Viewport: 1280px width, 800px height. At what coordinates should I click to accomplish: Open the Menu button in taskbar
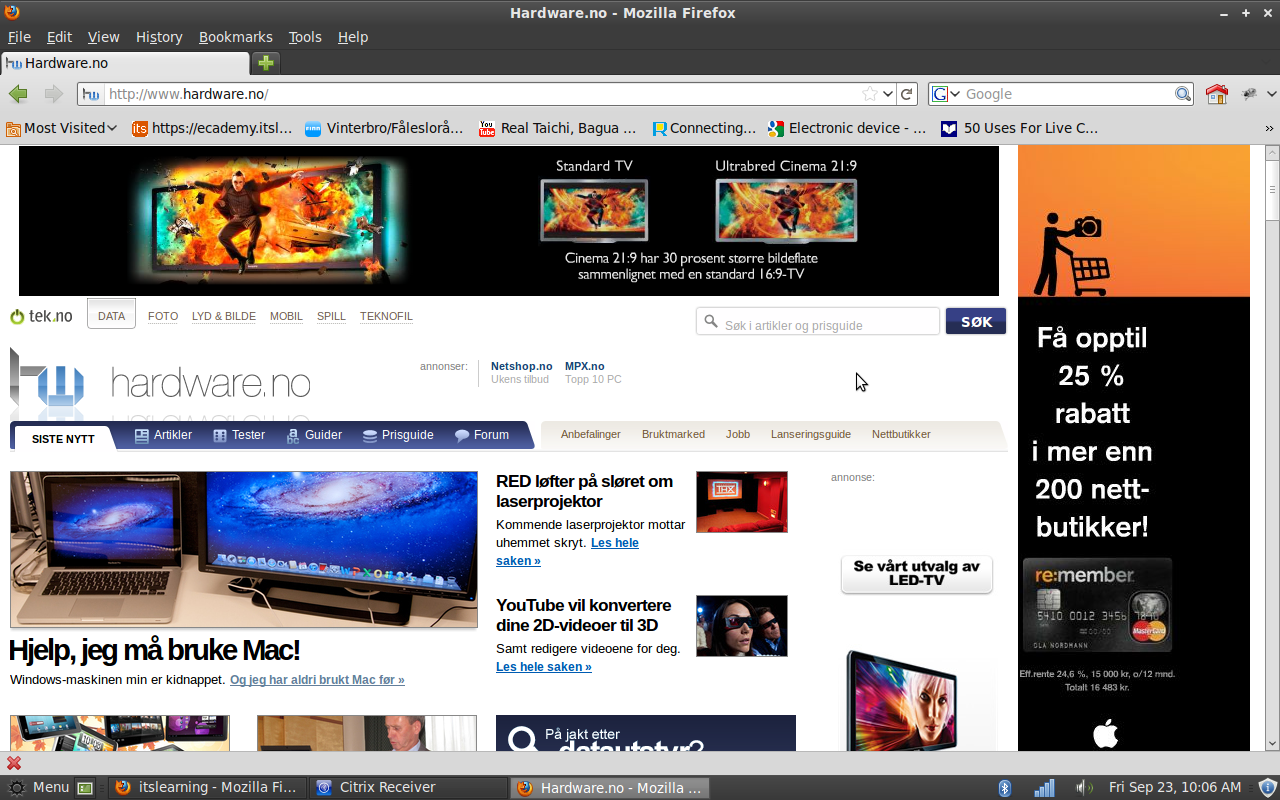(39, 788)
